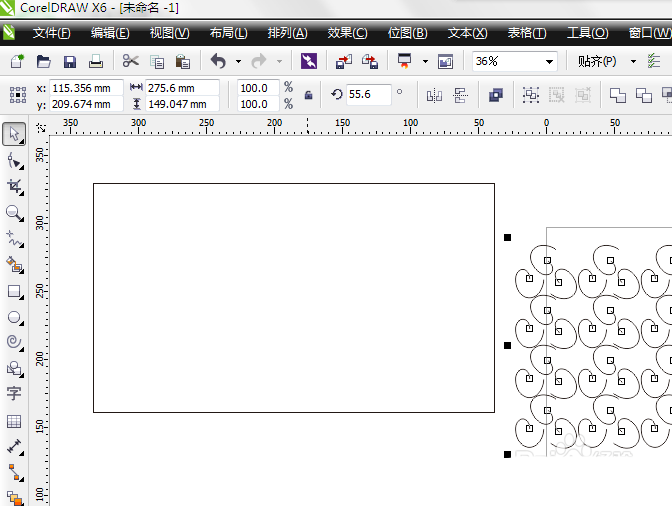This screenshot has width=672, height=506.
Task: Open the 表格(T) menu
Action: 527,33
